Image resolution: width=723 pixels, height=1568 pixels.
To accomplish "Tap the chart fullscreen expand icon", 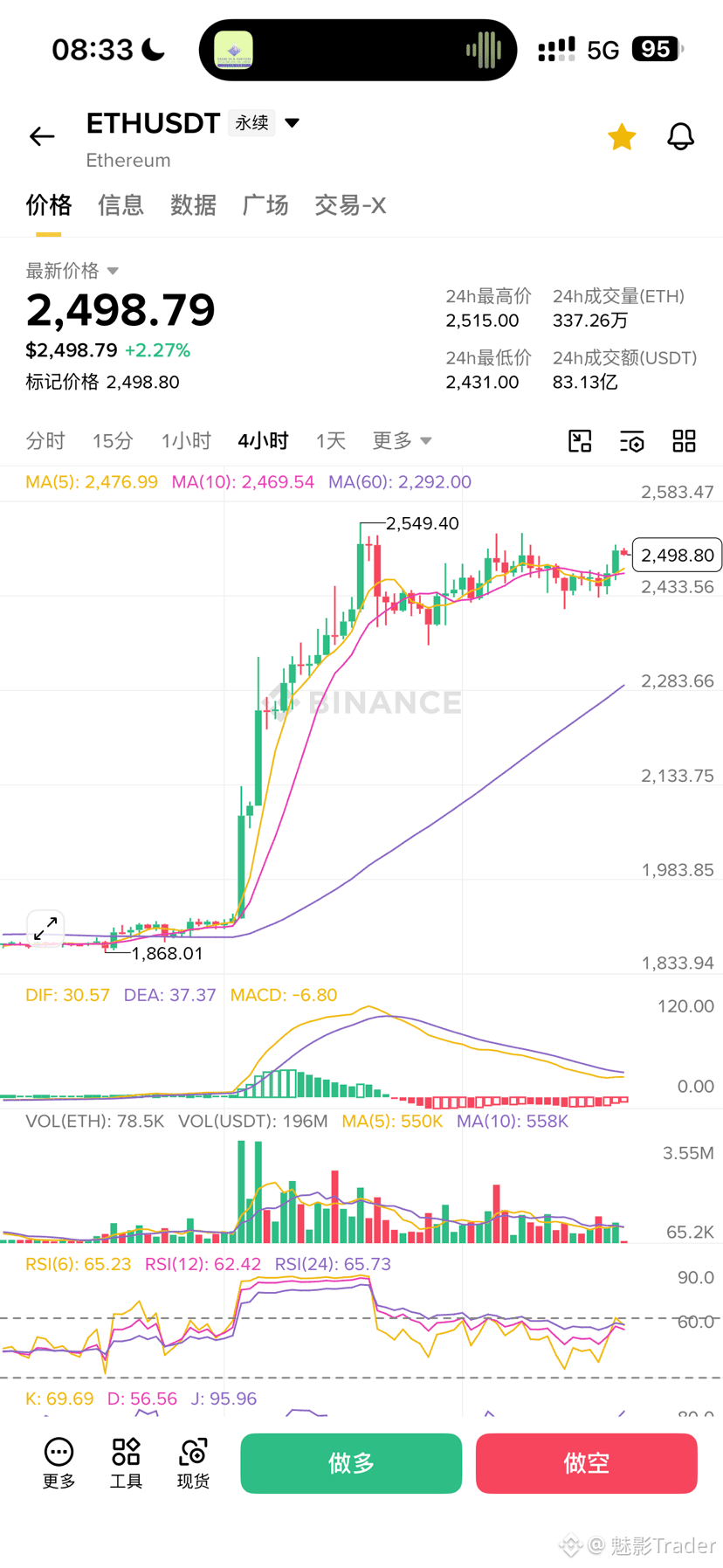I will 45,928.
